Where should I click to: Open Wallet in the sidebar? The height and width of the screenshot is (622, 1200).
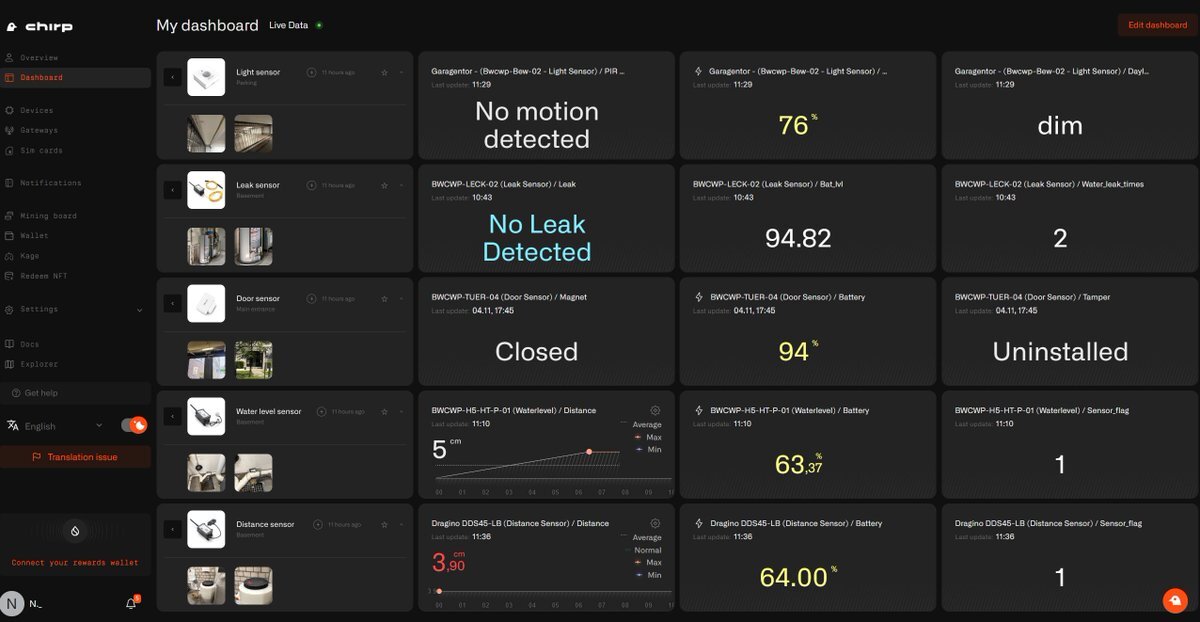[76, 236]
